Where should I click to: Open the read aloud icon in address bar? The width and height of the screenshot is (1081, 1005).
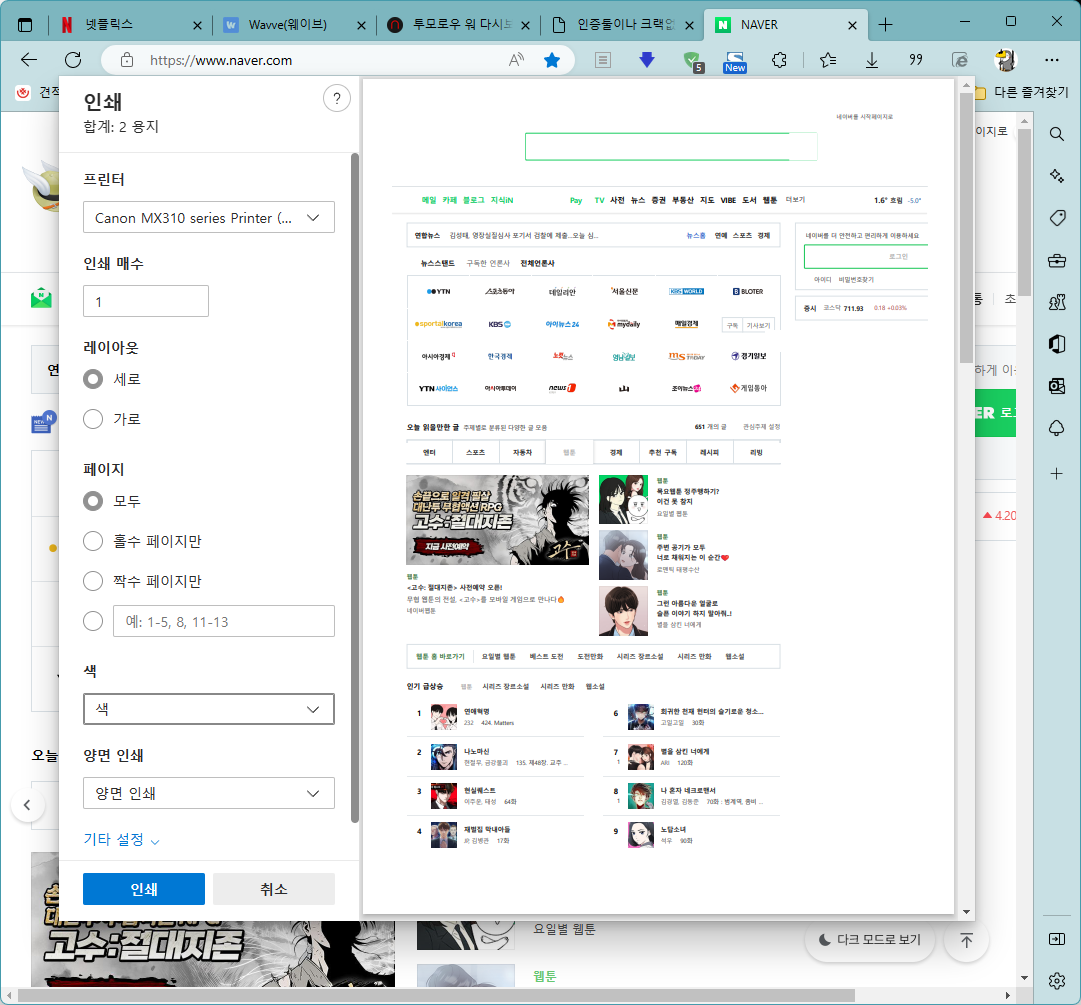tap(516, 60)
